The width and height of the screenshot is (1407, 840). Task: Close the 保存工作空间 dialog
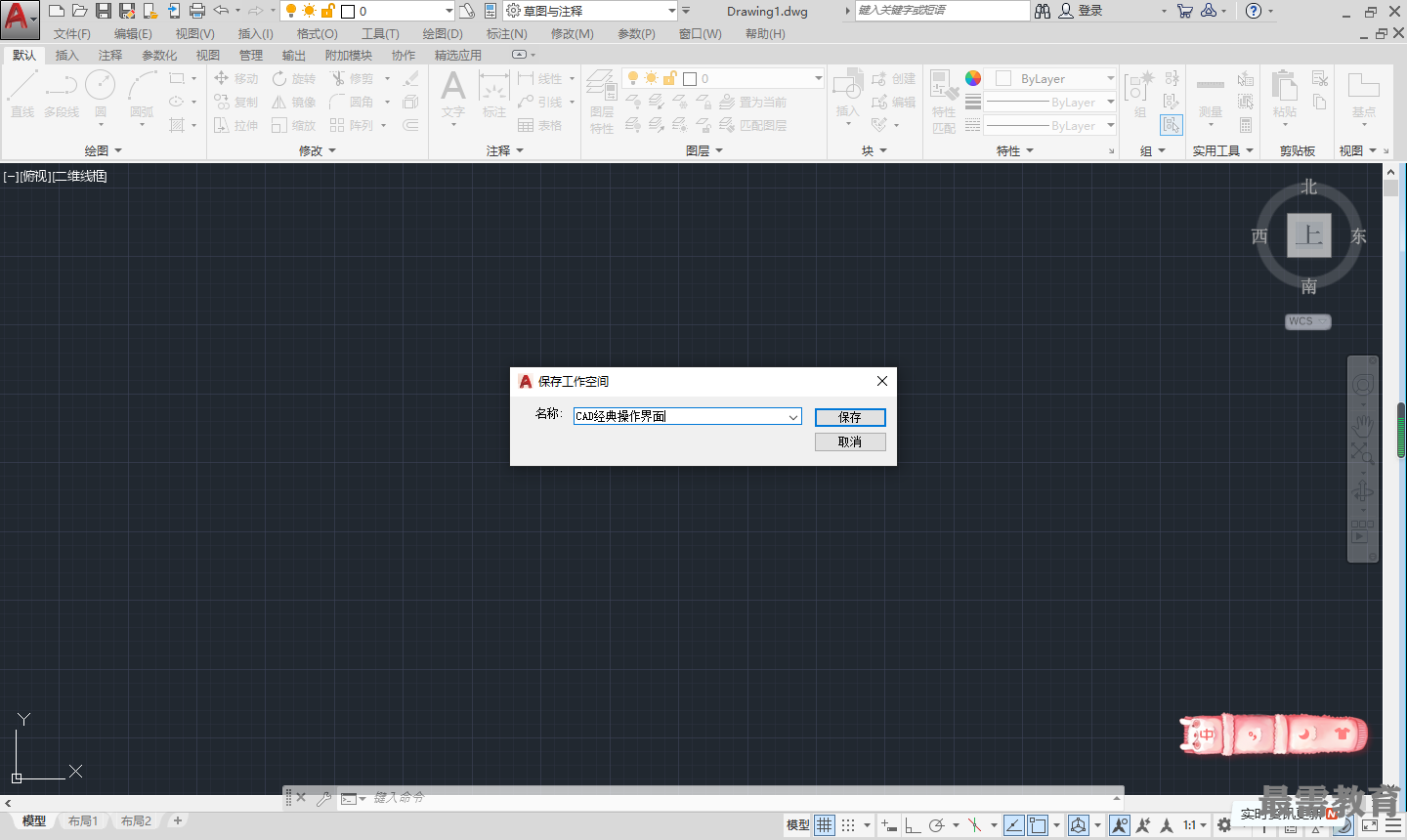point(882,381)
